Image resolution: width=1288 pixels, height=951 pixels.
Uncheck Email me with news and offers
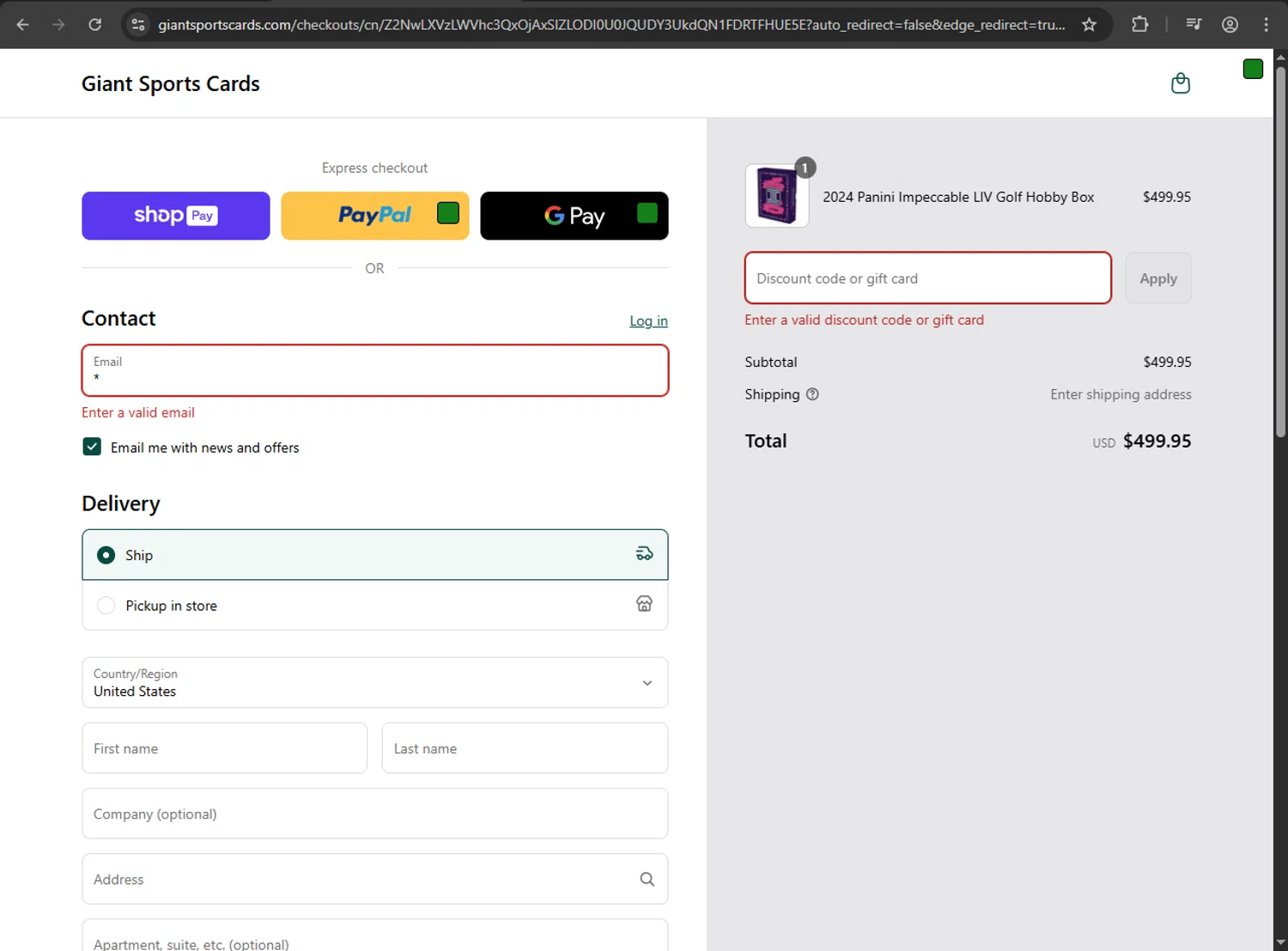[92, 447]
